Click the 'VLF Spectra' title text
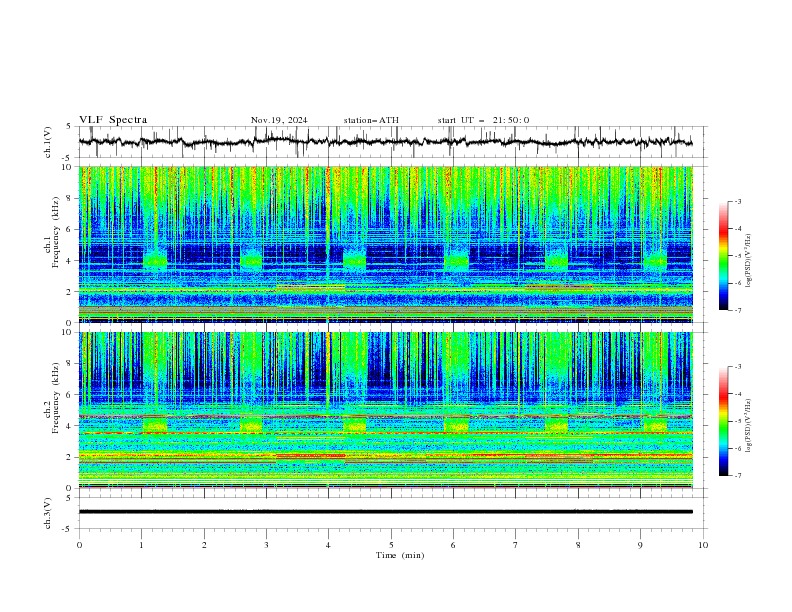This screenshot has width=792, height=612. coord(113,120)
